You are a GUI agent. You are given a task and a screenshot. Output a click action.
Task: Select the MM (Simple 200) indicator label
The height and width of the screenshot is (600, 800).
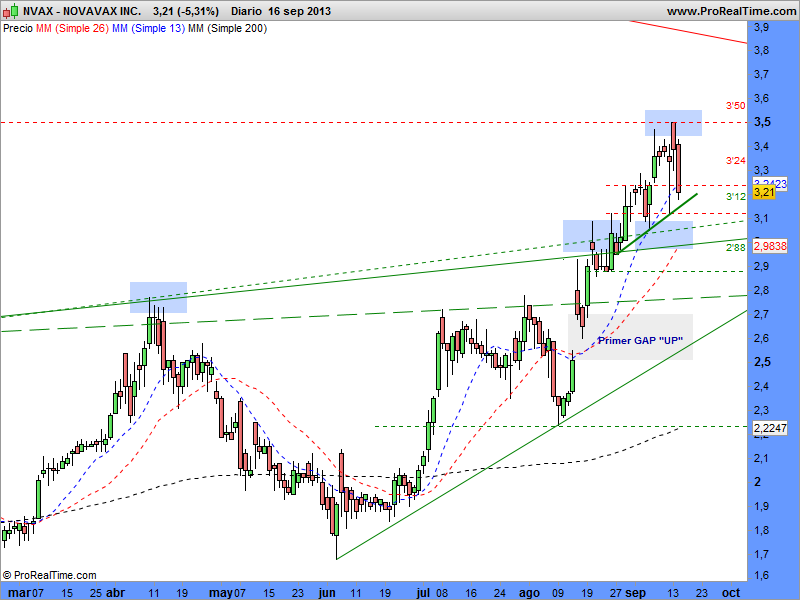tap(227, 29)
